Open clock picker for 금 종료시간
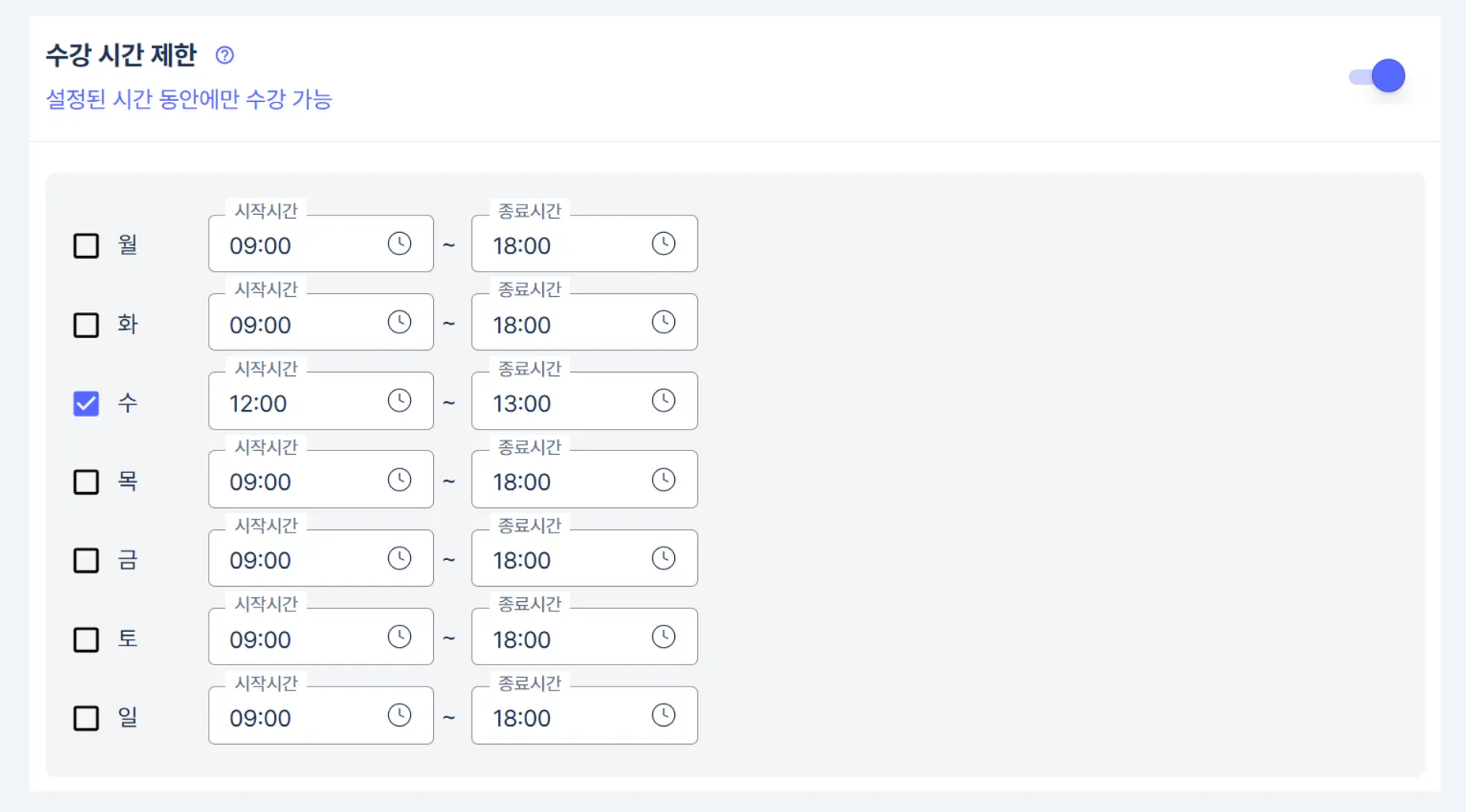The height and width of the screenshot is (812, 1466). [x=663, y=558]
